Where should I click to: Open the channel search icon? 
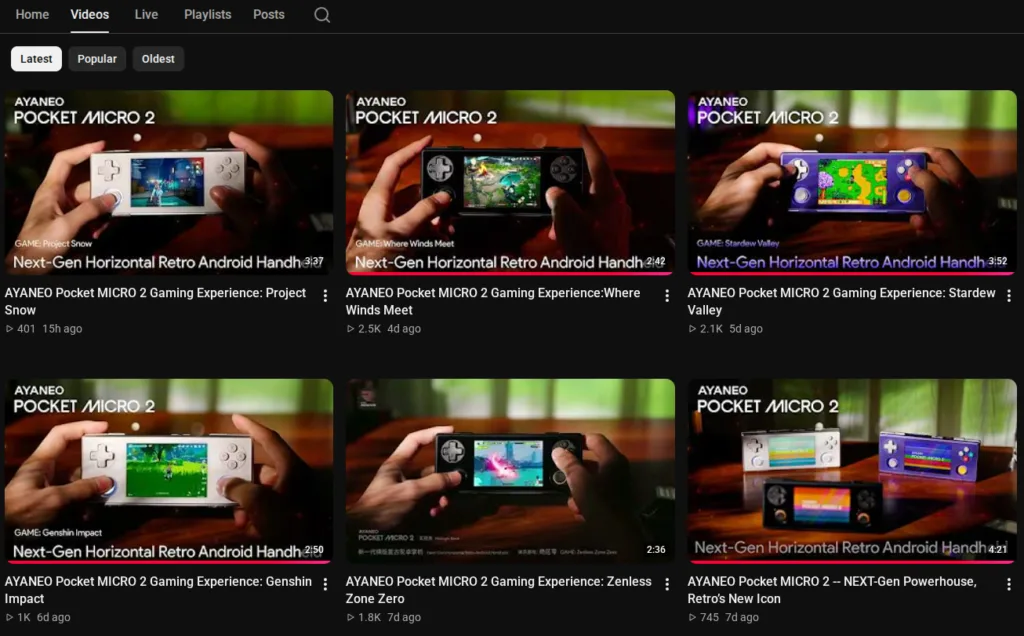[x=322, y=14]
